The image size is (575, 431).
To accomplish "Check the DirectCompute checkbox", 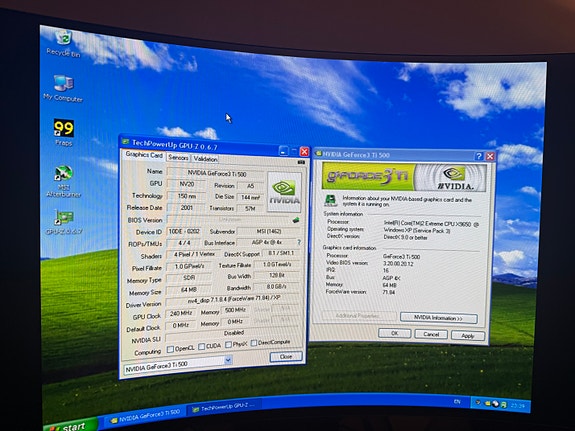I will (254, 343).
